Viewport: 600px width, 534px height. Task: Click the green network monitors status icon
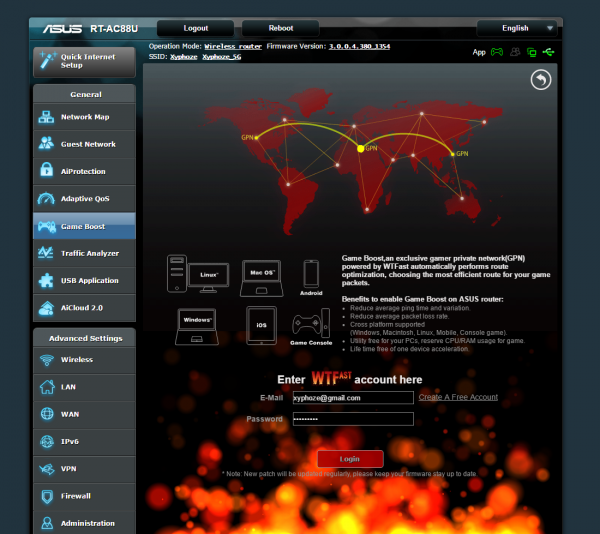pos(532,52)
